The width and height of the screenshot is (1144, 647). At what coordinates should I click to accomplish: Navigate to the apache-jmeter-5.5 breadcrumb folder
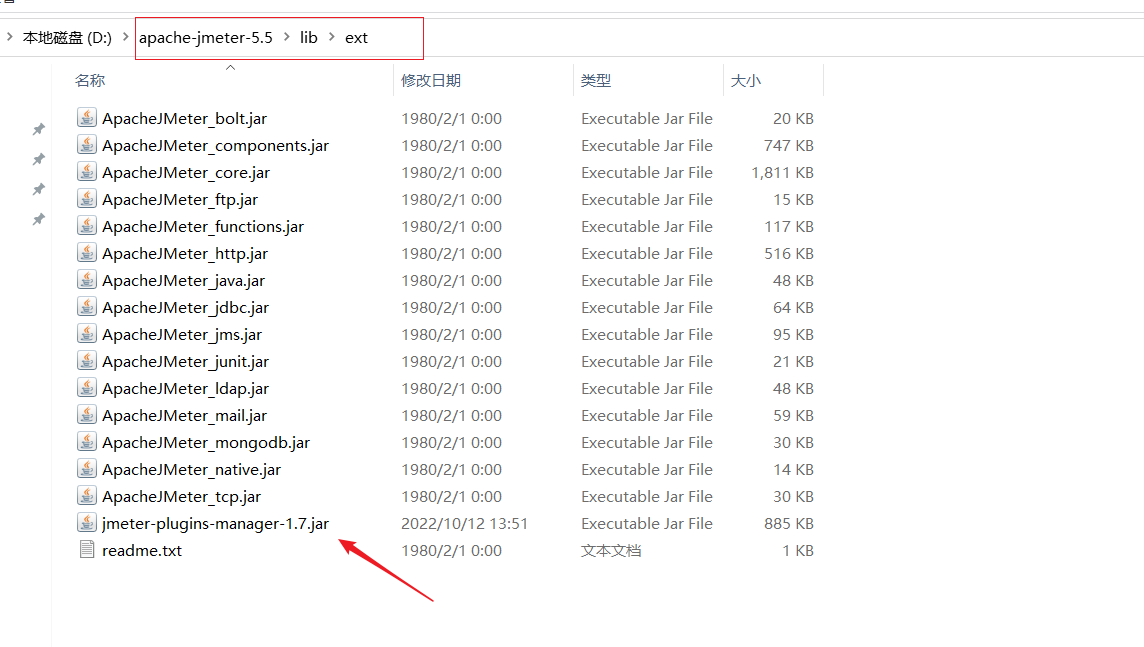click(206, 37)
